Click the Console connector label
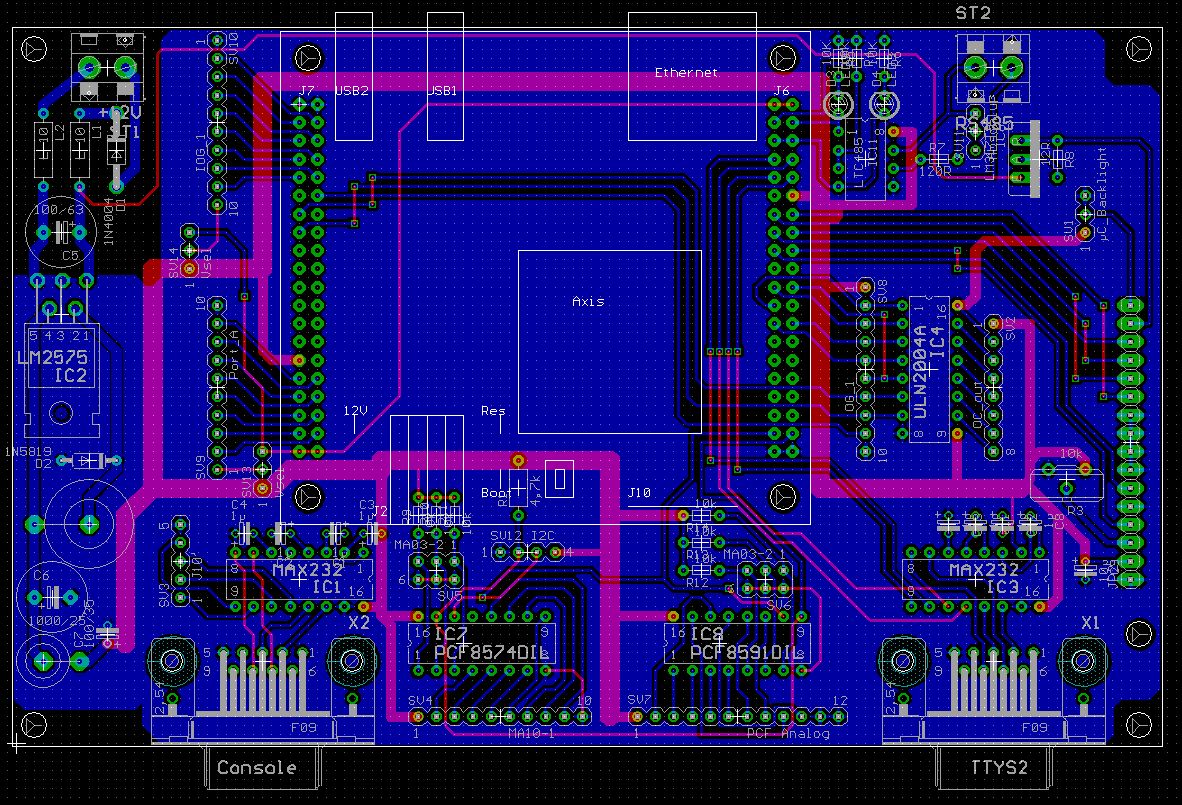The image size is (1182, 805). pos(256,767)
